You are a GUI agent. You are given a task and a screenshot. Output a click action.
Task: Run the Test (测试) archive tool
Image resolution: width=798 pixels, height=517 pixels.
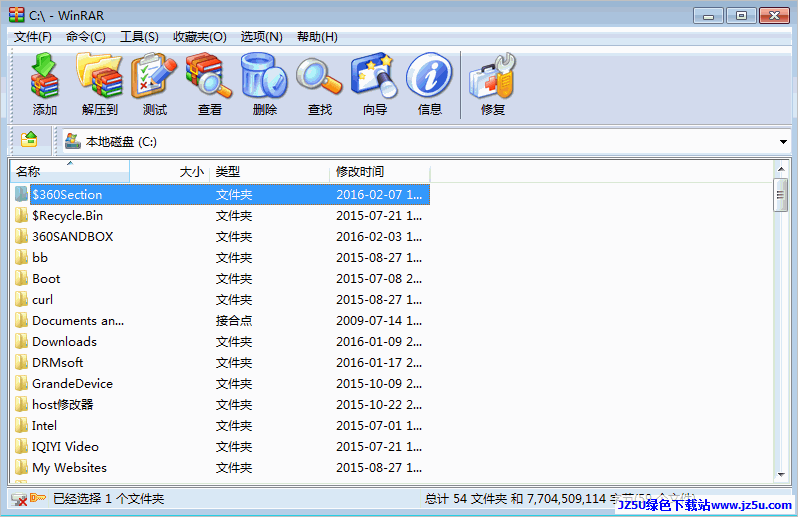point(154,84)
